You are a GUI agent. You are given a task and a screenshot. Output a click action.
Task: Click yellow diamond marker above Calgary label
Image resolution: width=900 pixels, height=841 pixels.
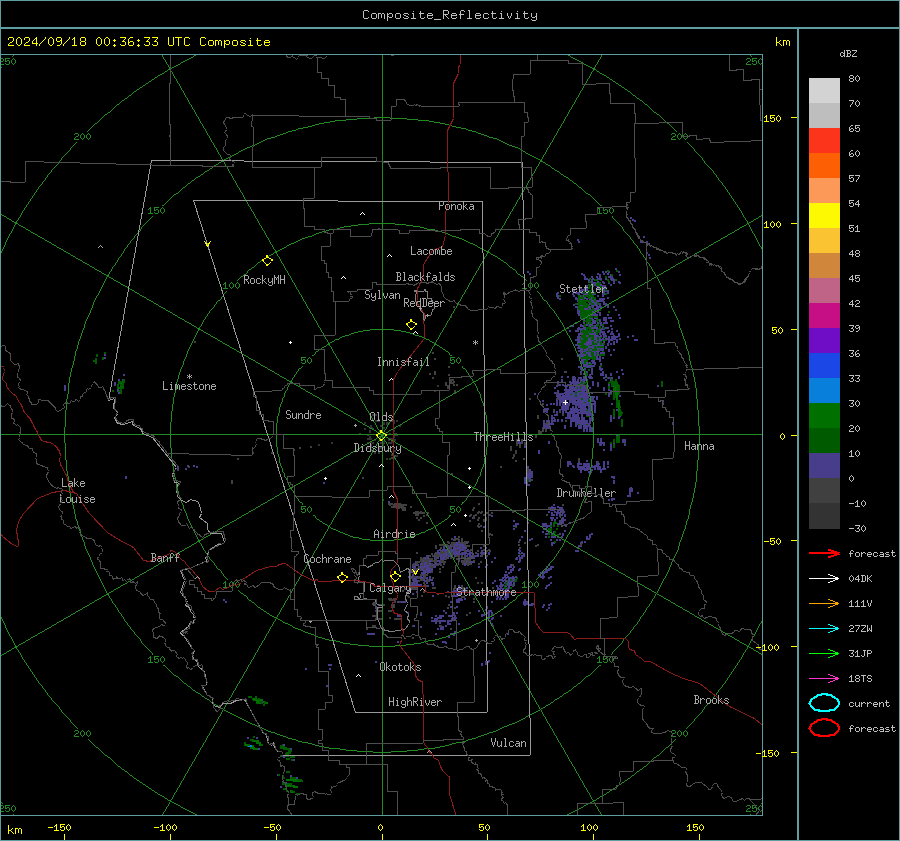(395, 576)
